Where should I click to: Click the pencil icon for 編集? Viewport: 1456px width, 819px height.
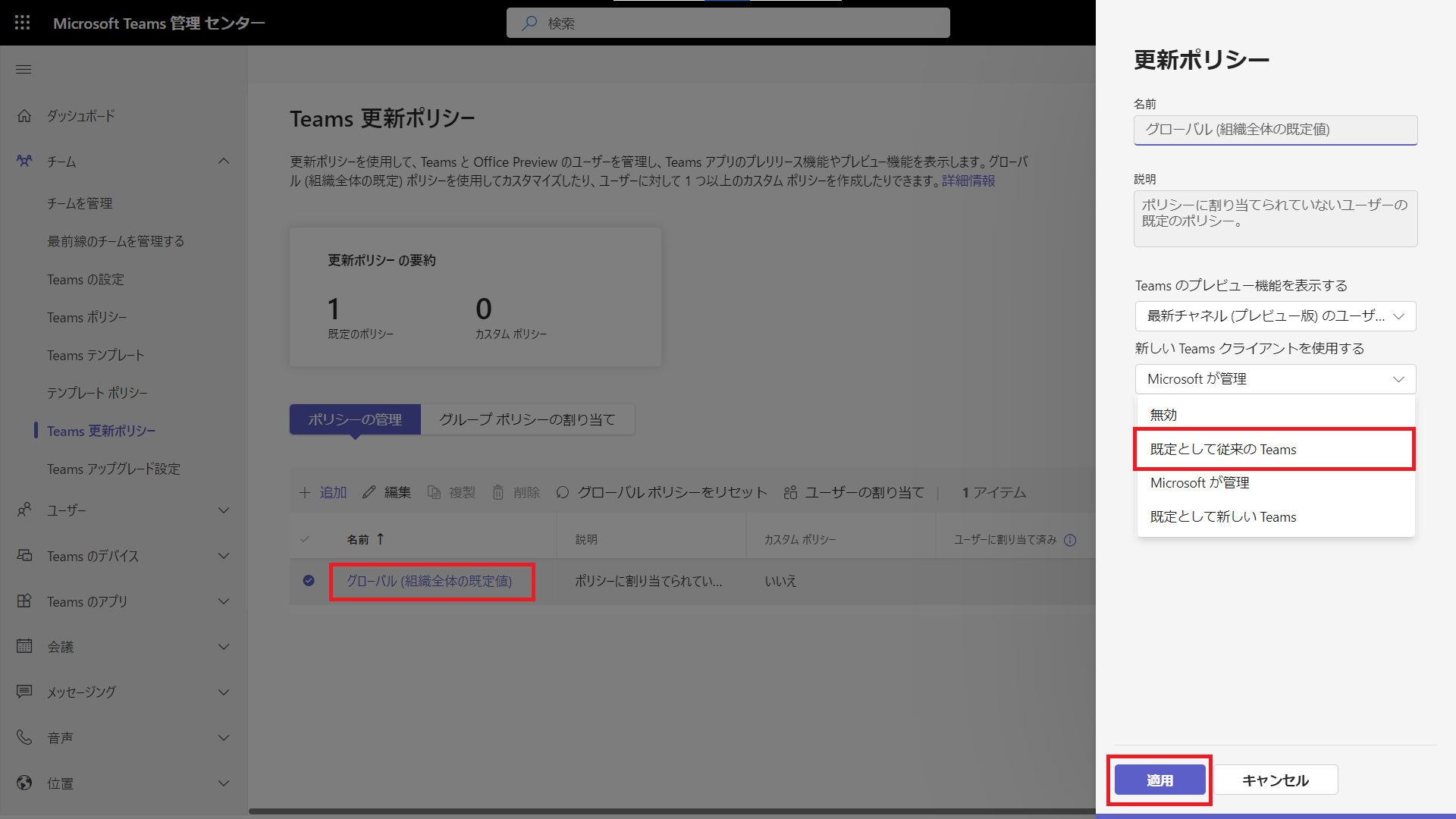point(369,493)
